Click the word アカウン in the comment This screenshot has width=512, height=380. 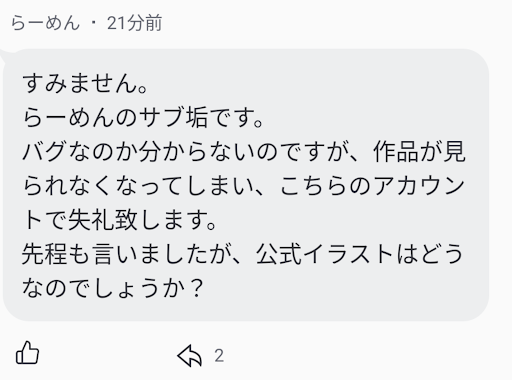coord(419,186)
